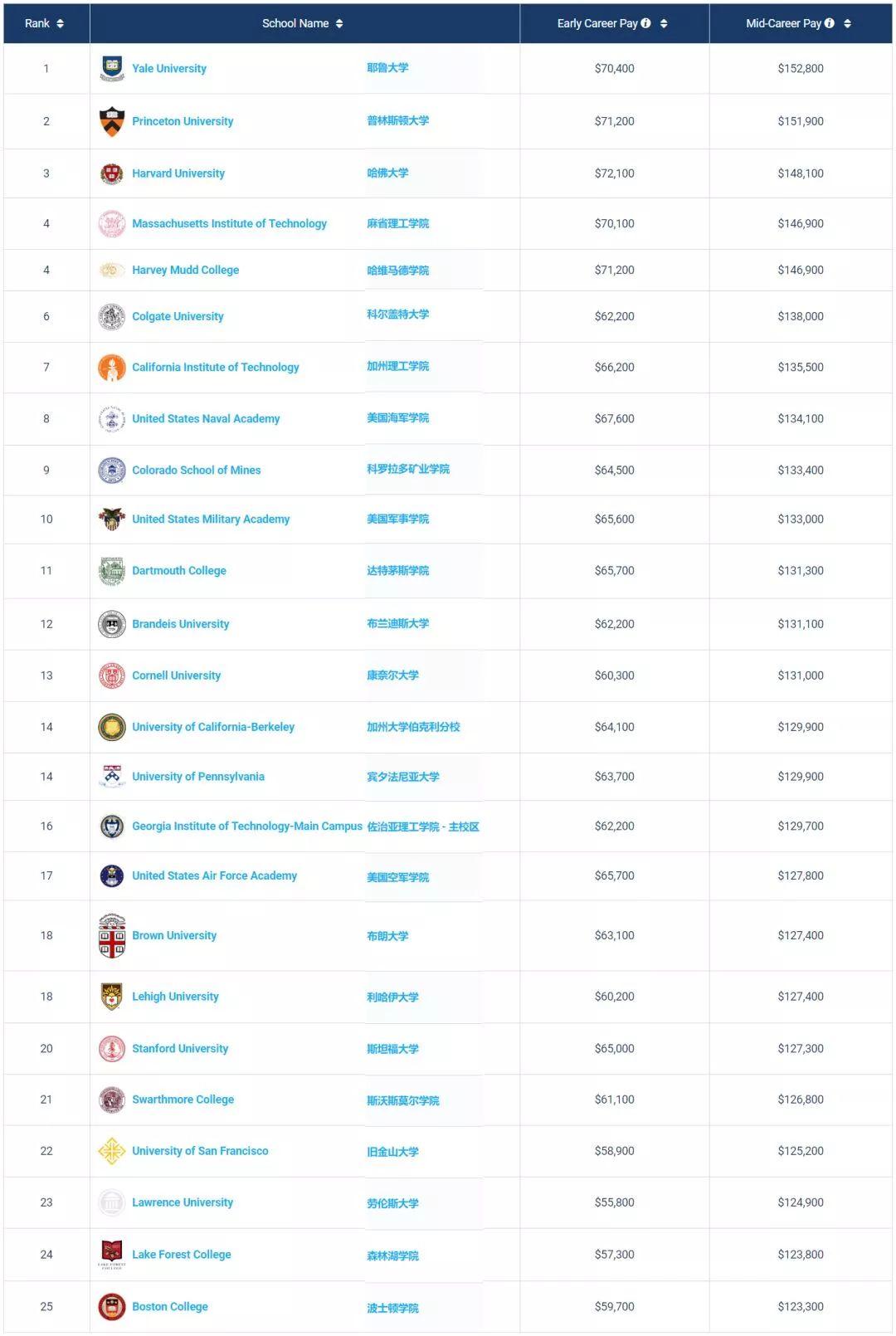
Task: Click the Princeton University shield logo
Action: 112,121
